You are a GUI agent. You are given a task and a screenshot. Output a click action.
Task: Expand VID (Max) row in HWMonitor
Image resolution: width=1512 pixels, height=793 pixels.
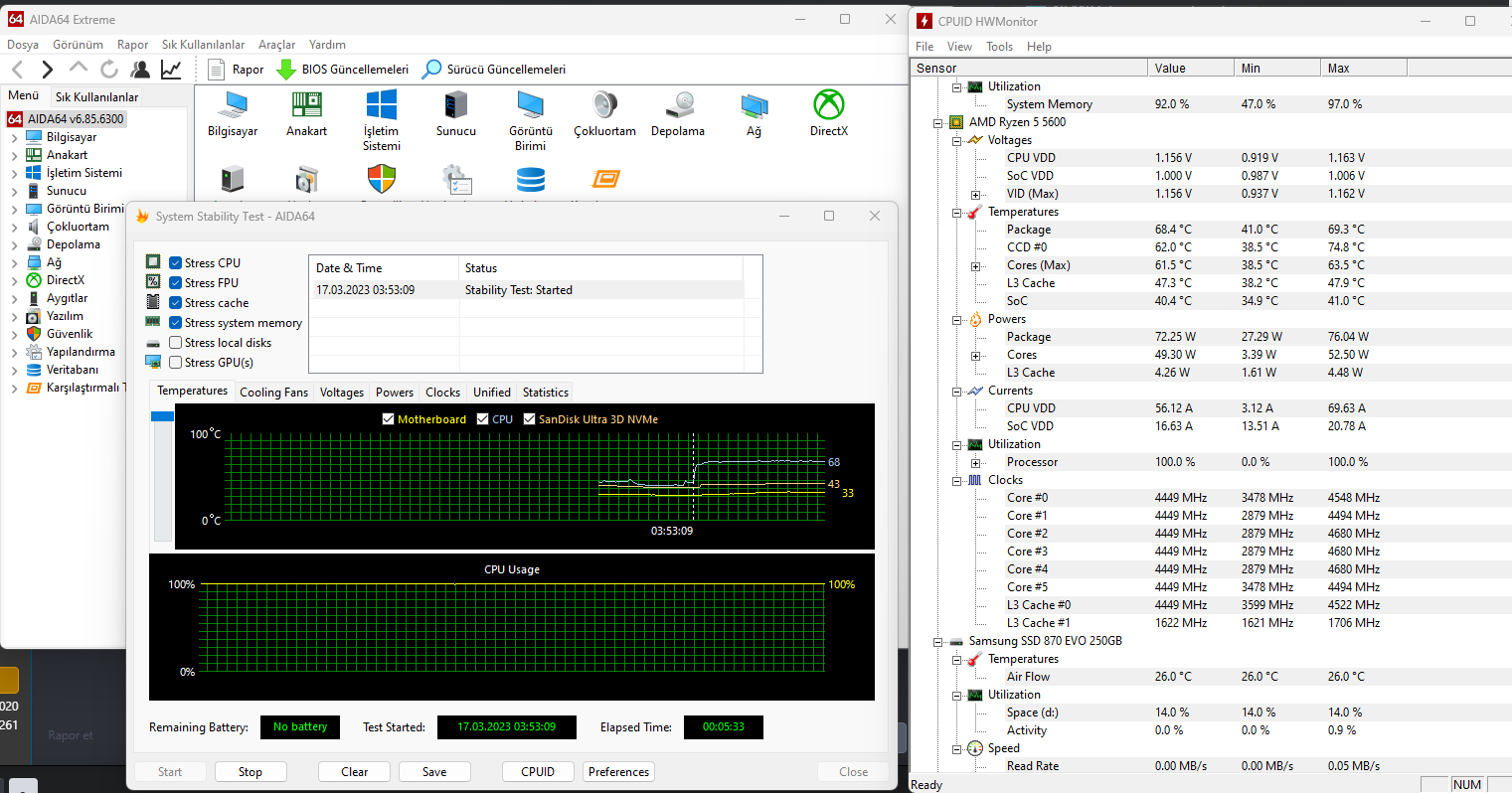[x=975, y=195]
